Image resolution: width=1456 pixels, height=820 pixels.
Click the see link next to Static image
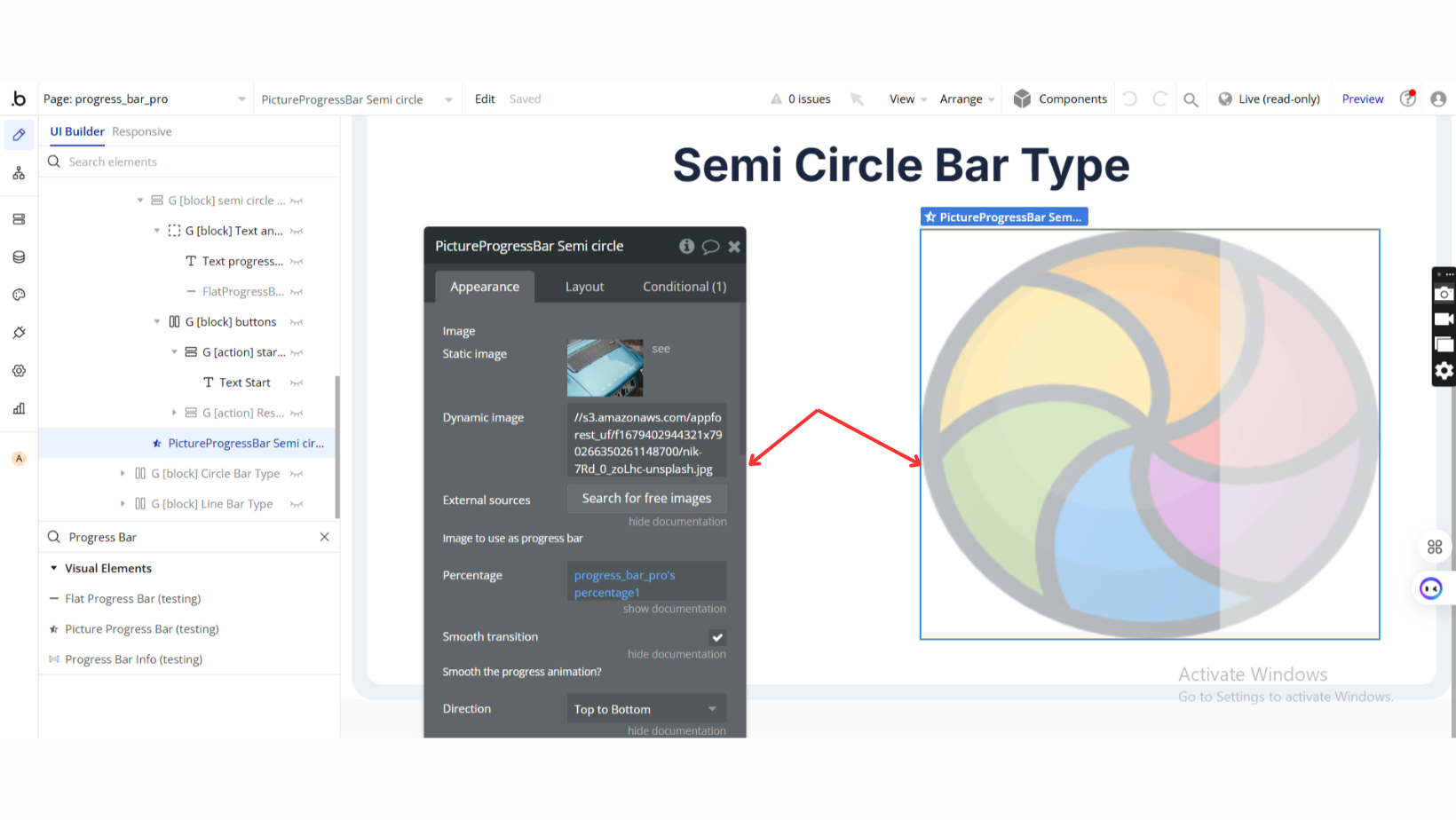tap(661, 349)
